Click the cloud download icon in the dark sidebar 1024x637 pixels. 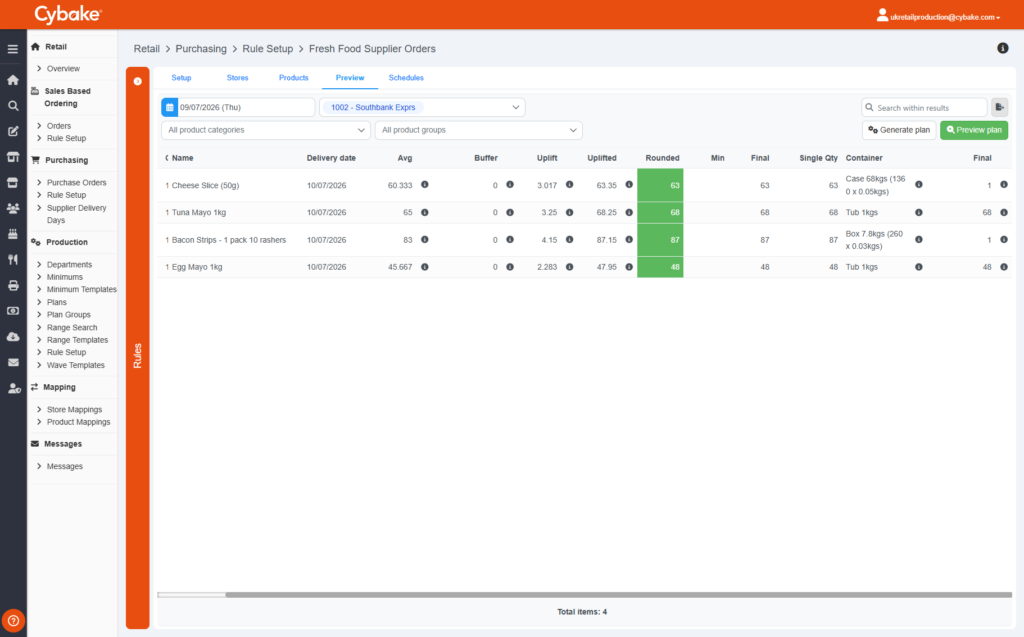pos(12,336)
